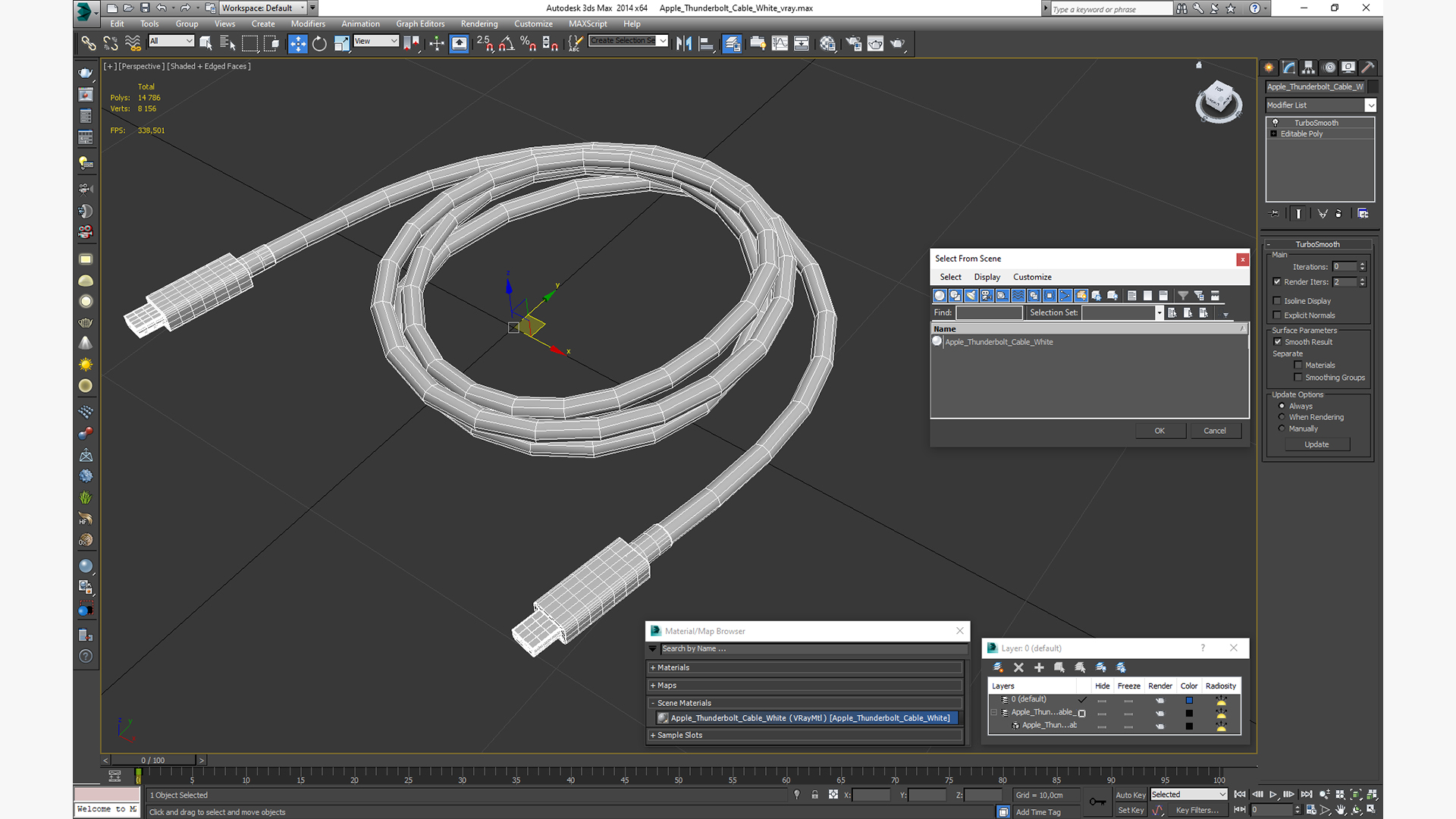Click the time slider handle 0 / 100
1456x819 pixels.
click(x=153, y=760)
